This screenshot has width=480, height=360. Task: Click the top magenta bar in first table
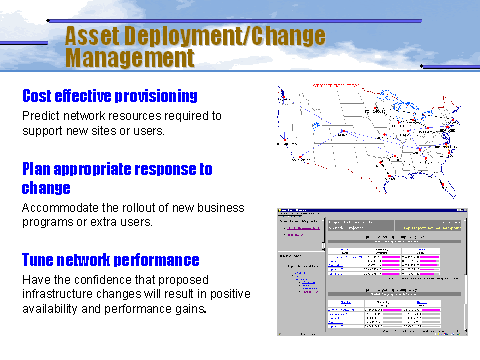point(391,257)
